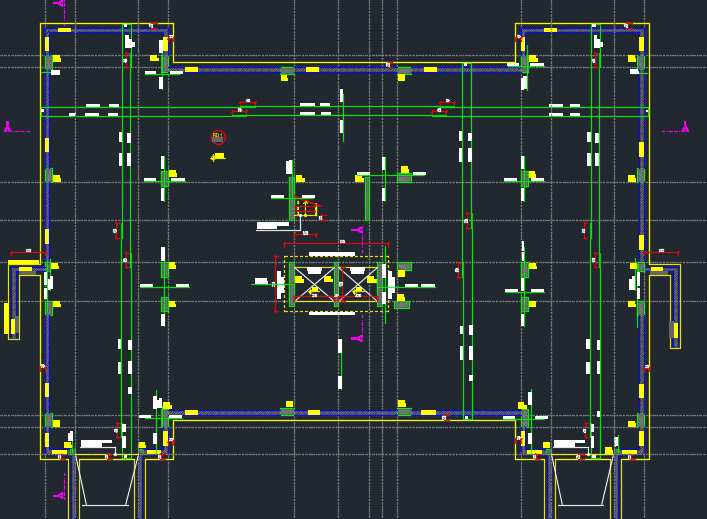This screenshot has height=519, width=707.
Task: Select the stair symbol with red treads
Action: point(306,208)
